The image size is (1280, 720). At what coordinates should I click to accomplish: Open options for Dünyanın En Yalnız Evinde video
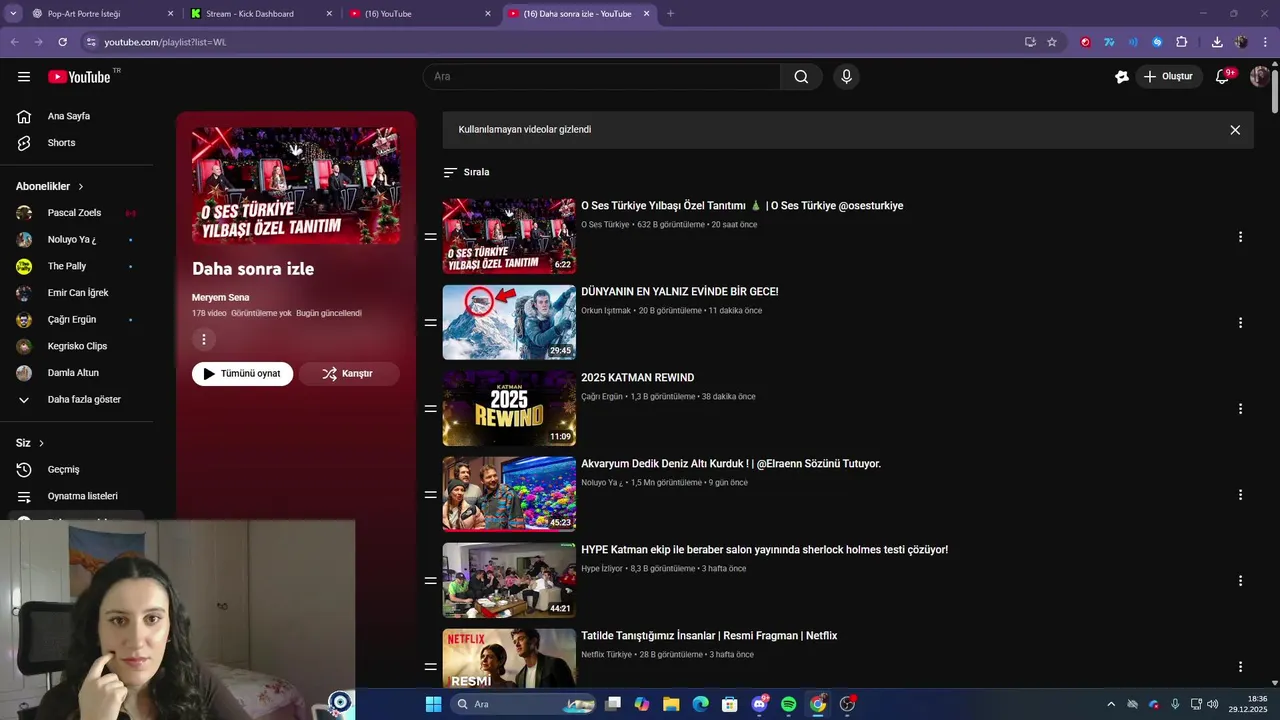(1240, 323)
